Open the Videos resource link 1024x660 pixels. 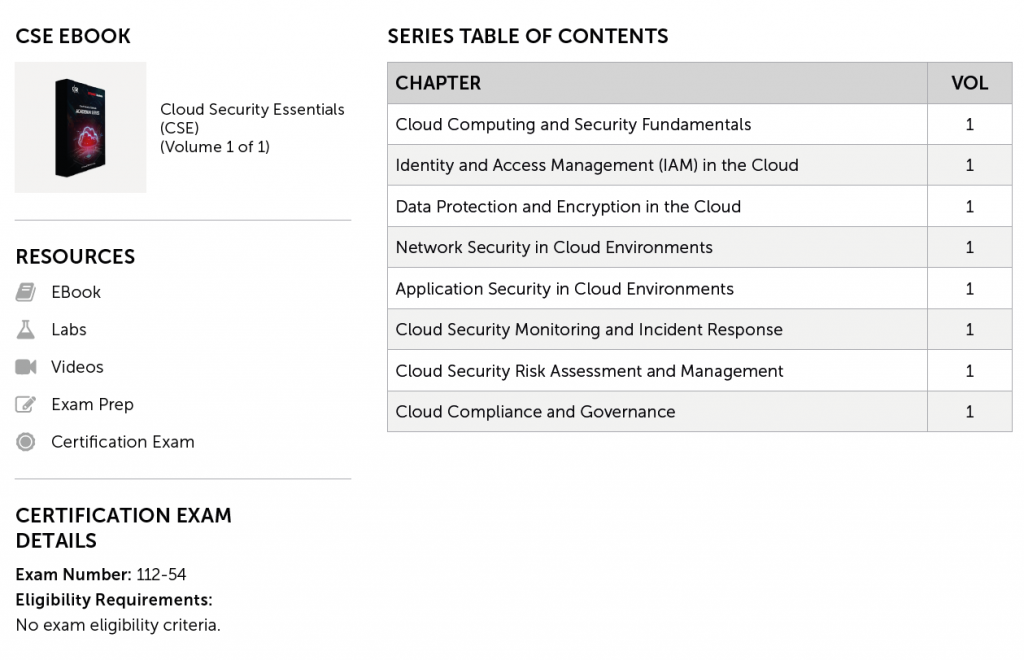[x=77, y=367]
